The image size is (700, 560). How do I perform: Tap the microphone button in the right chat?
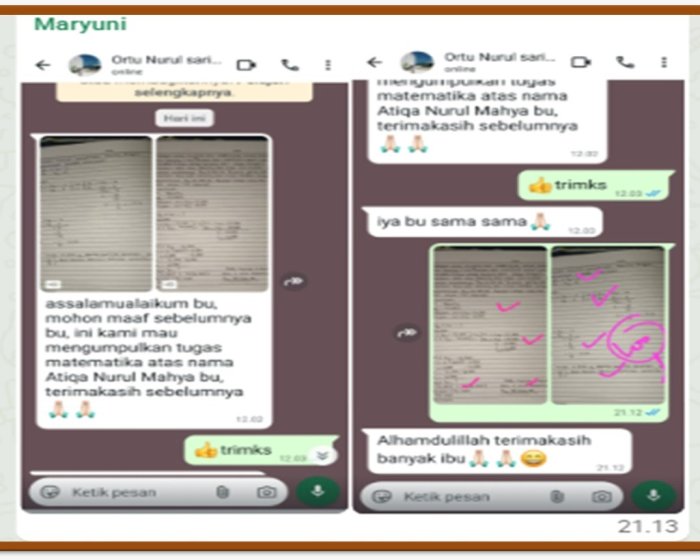[x=654, y=496]
